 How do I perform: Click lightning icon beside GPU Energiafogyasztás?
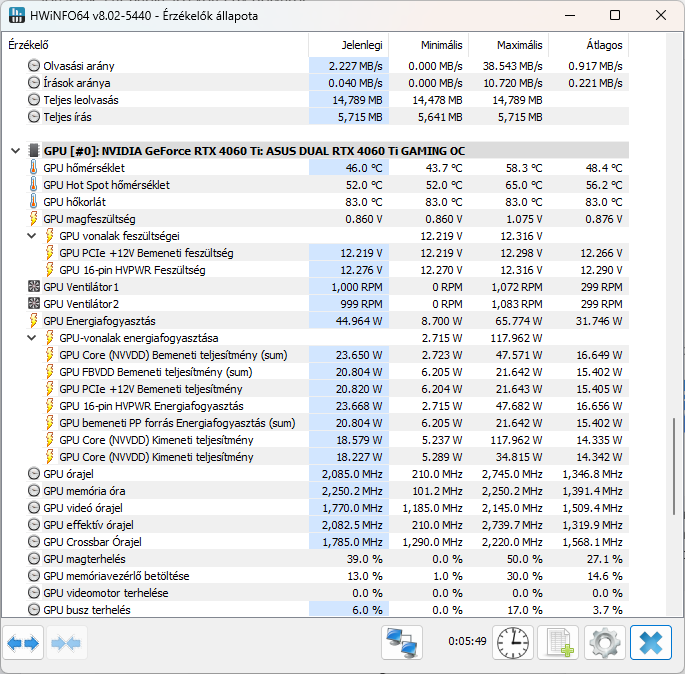34,321
